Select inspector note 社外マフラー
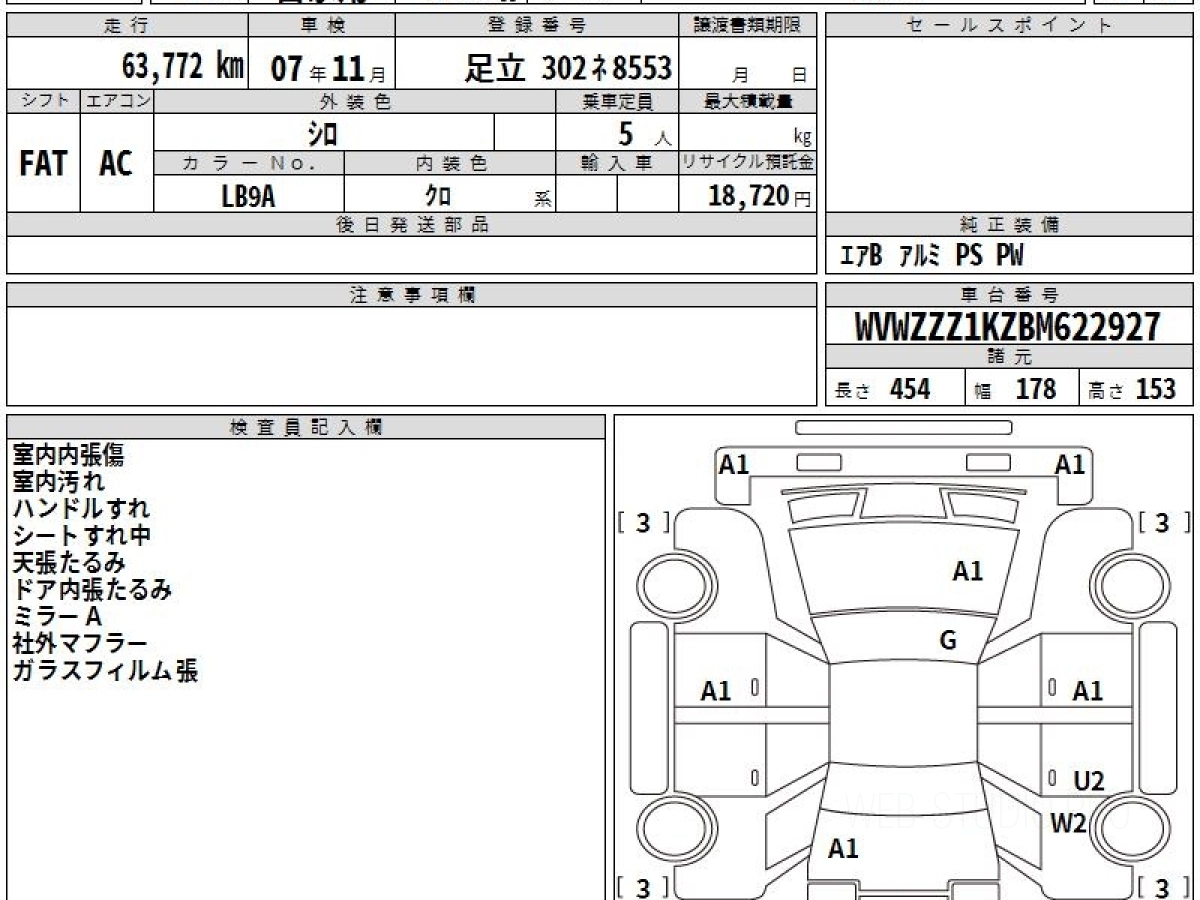Viewport: 1200px width, 900px height. (x=80, y=644)
